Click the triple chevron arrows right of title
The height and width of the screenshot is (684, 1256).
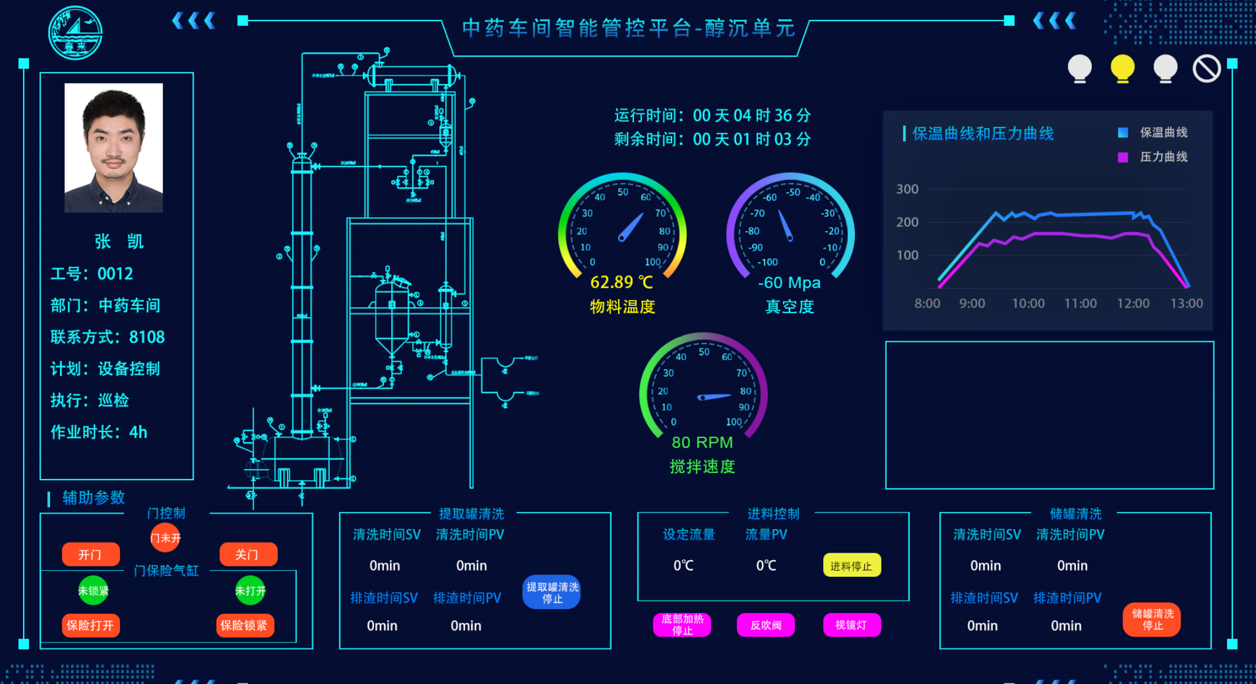click(x=1054, y=21)
